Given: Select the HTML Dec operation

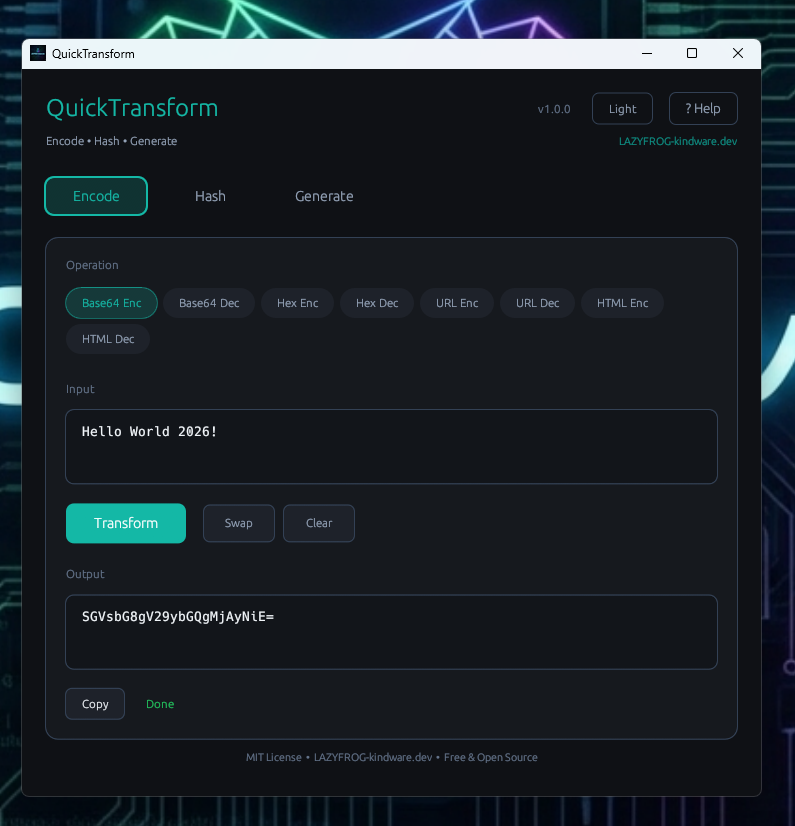Looking at the screenshot, I should point(108,339).
